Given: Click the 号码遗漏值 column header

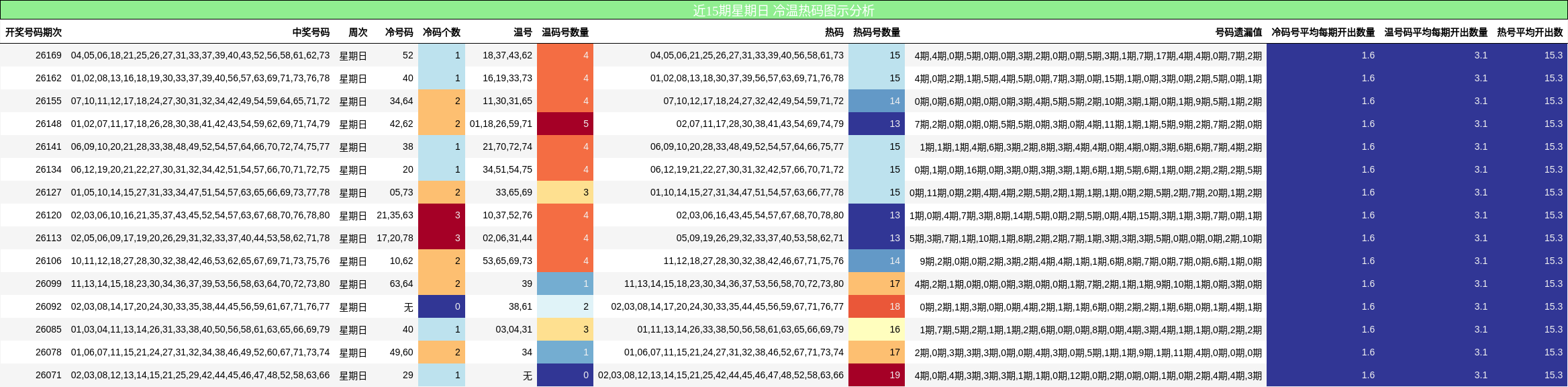Looking at the screenshot, I should 1238,32.
